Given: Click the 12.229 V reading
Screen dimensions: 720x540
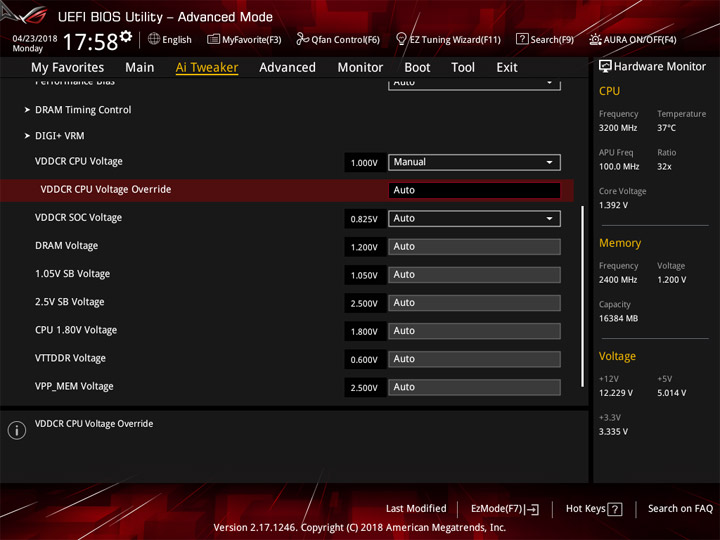Looking at the screenshot, I should click(x=616, y=393).
